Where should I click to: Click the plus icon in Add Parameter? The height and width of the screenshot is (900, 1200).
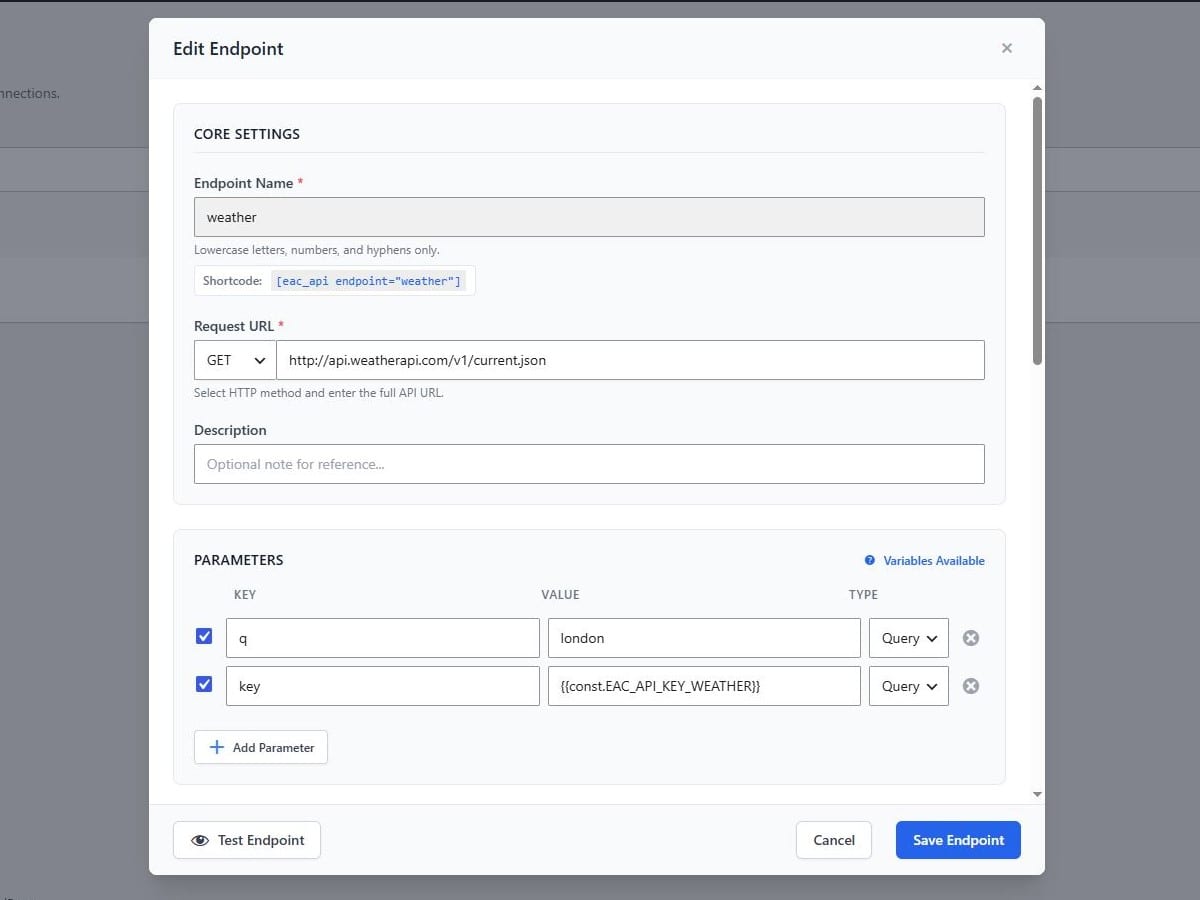click(216, 747)
